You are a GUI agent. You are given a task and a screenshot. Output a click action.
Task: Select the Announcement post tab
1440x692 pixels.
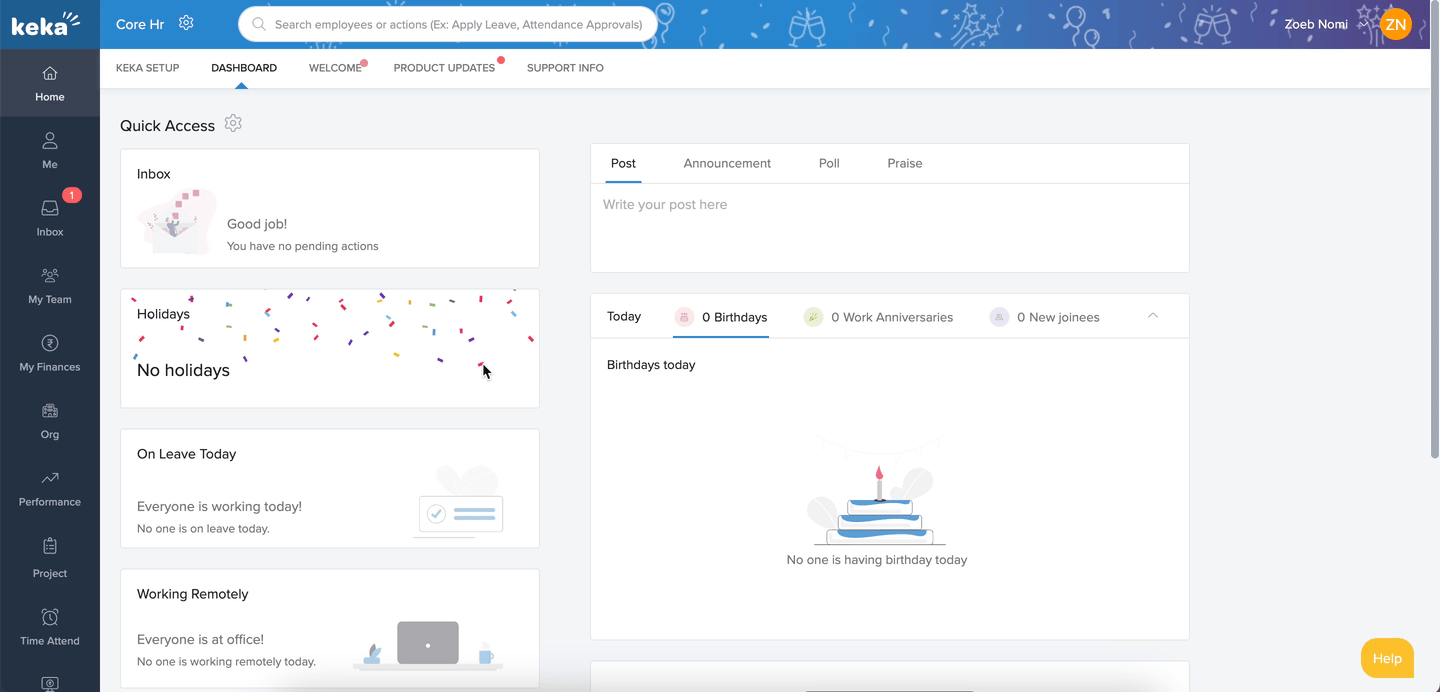727,163
